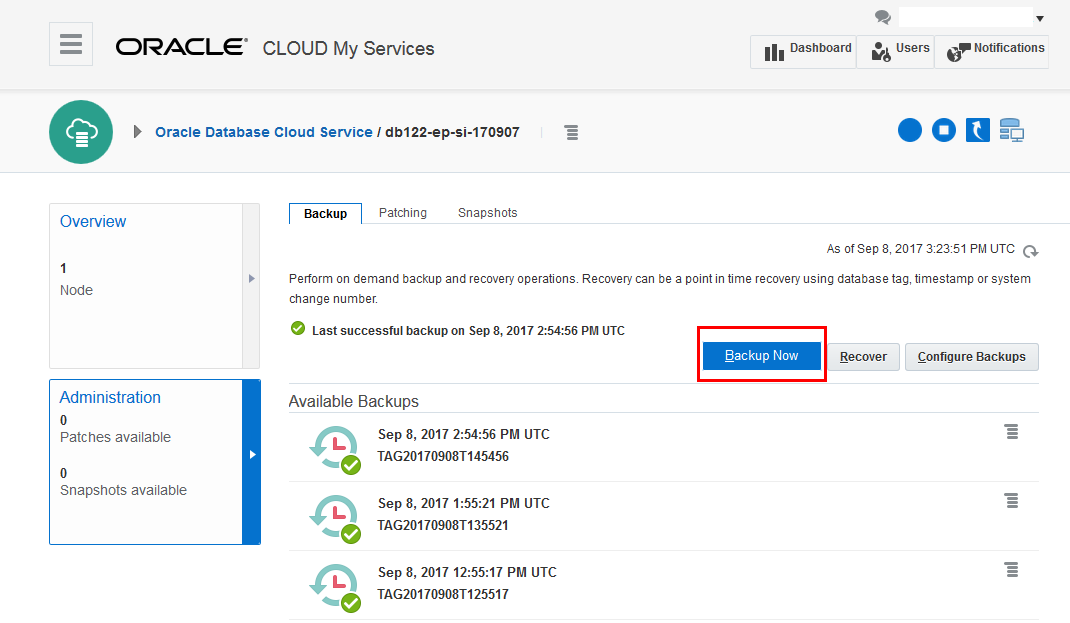Open the menu for backup TAG20170908T135521

pyautogui.click(x=1011, y=500)
